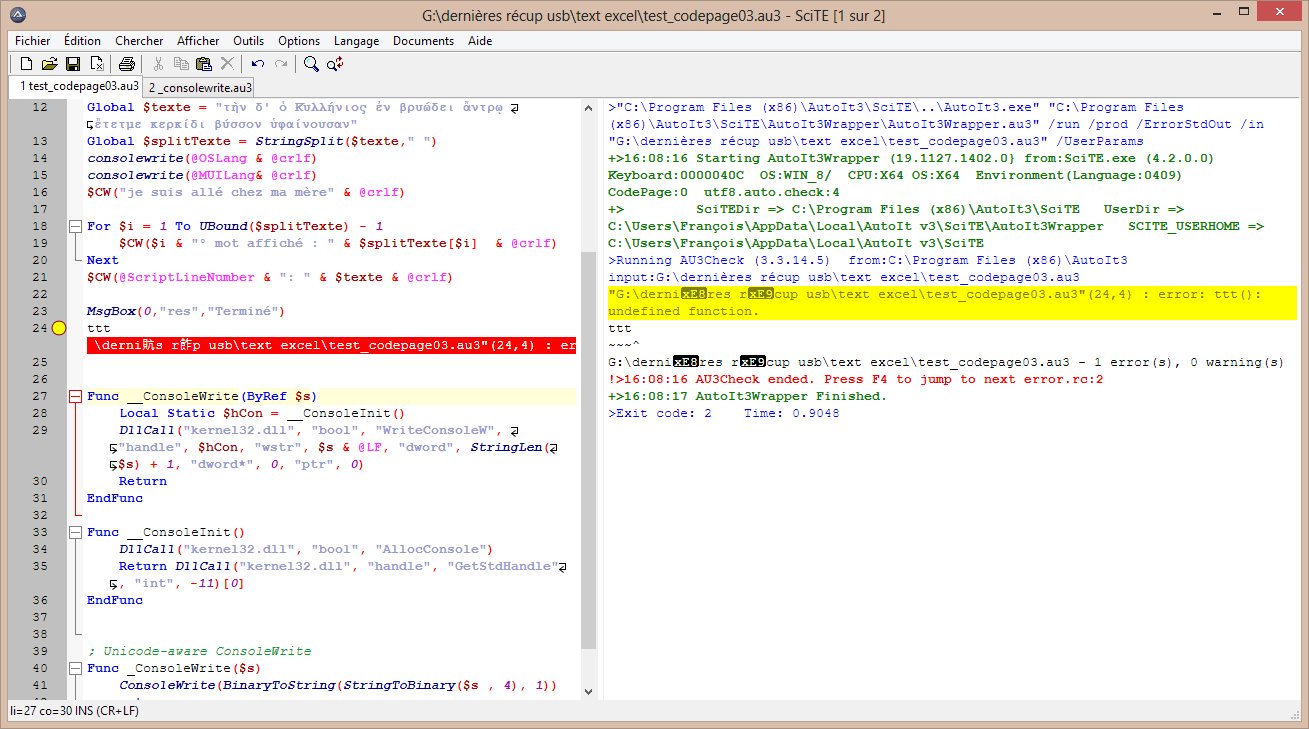Viewport: 1309px width, 729px height.
Task: Click the New document toolbar icon
Action: coord(27,64)
